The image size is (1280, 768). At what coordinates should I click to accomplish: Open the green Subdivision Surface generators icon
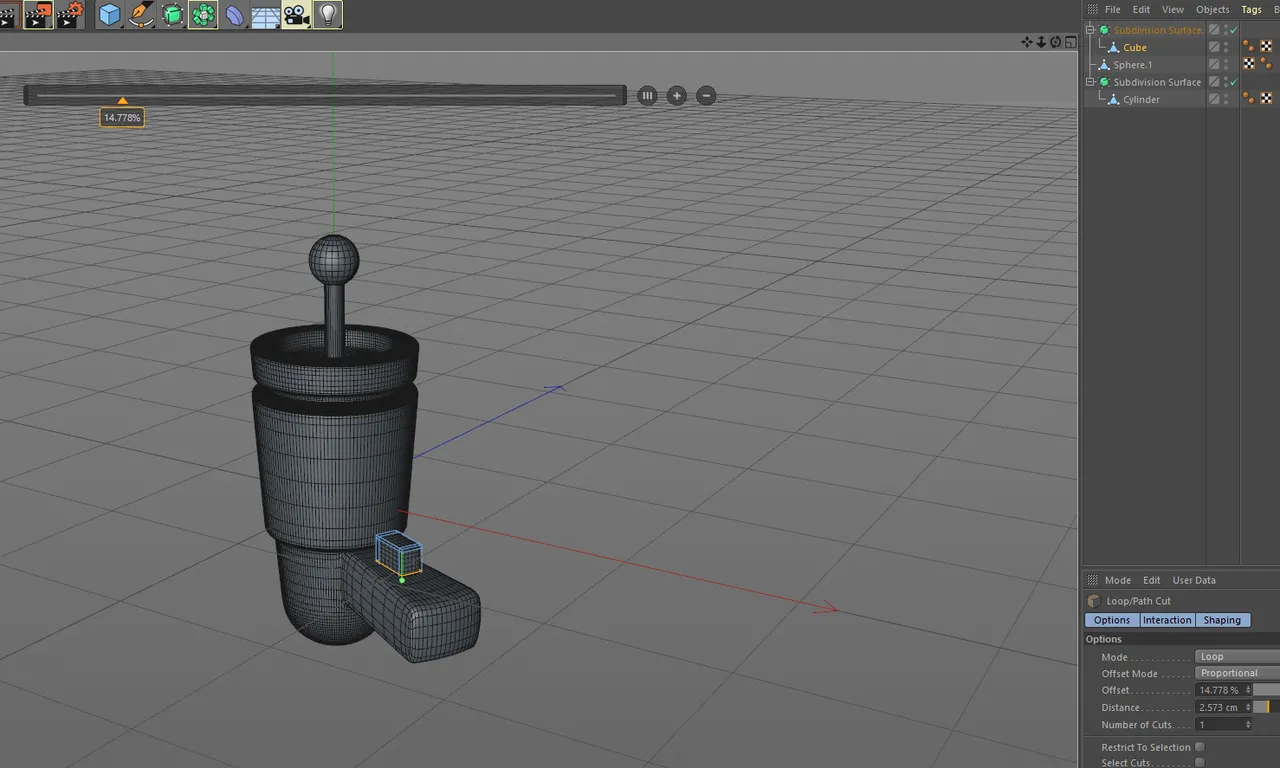(x=172, y=14)
